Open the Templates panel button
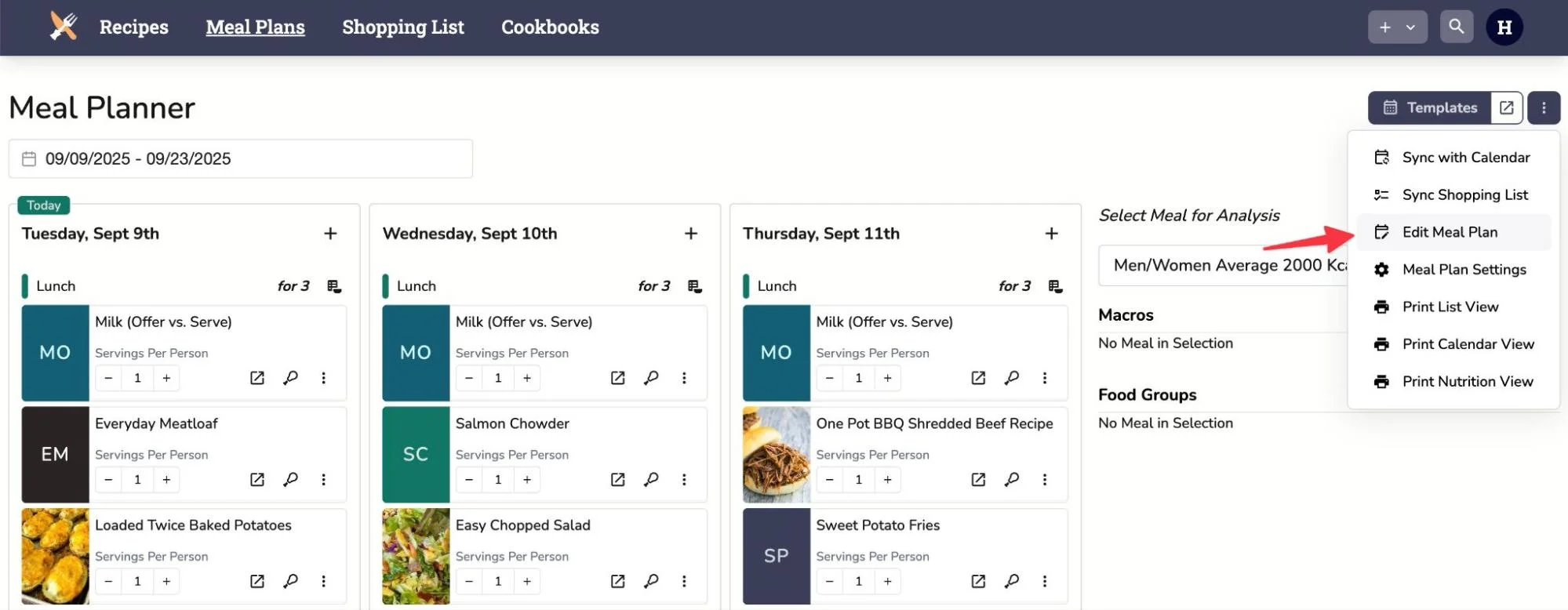 (1435, 107)
